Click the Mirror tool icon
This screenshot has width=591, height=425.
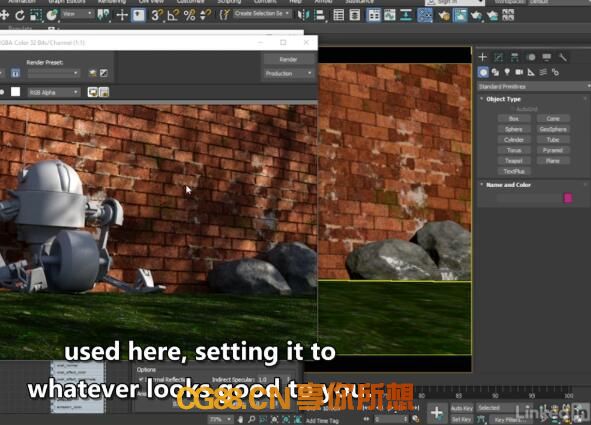coord(303,15)
